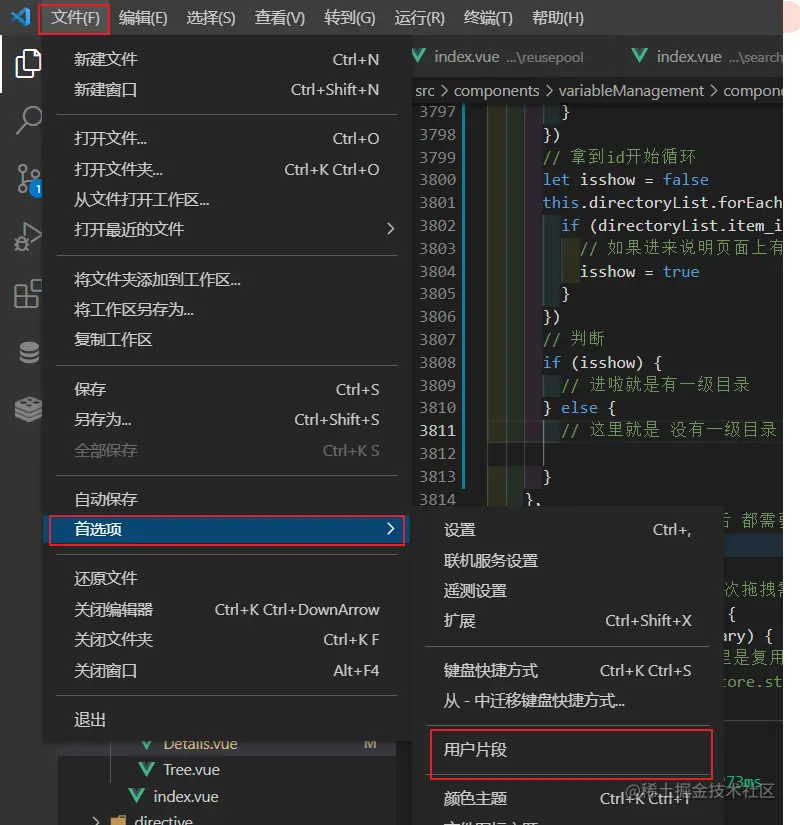The height and width of the screenshot is (825, 800).
Task: Choose 新建文件 from the file menu
Action: [x=226, y=59]
